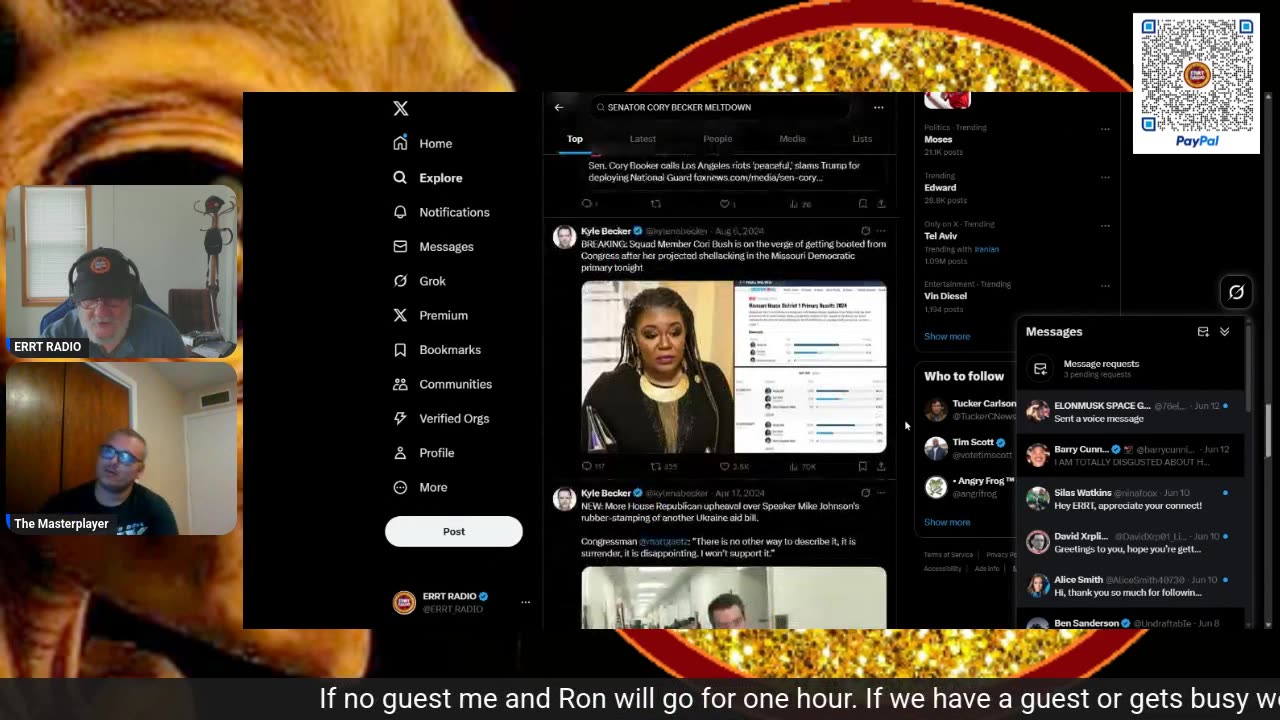1280x720 pixels.
Task: Click the back arrow beside search bar
Action: coord(559,107)
